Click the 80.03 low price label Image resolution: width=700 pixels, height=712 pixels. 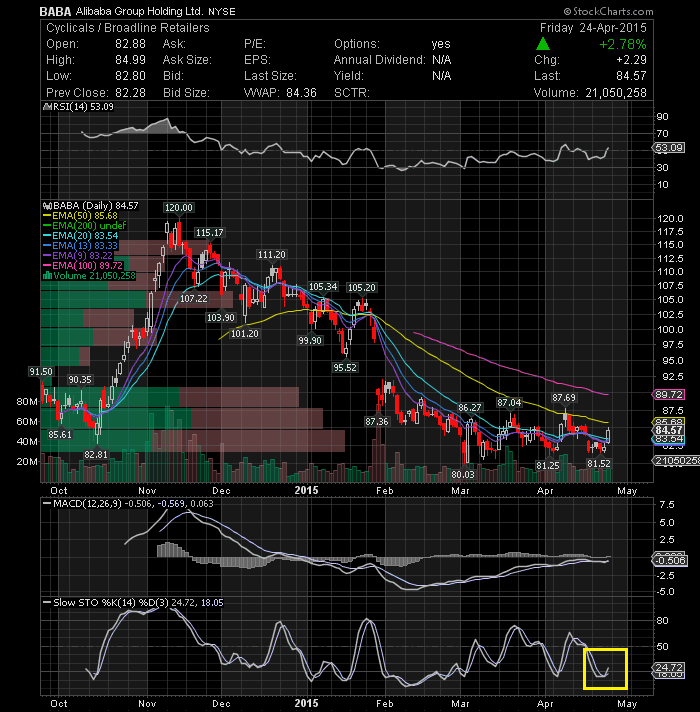pyautogui.click(x=463, y=475)
